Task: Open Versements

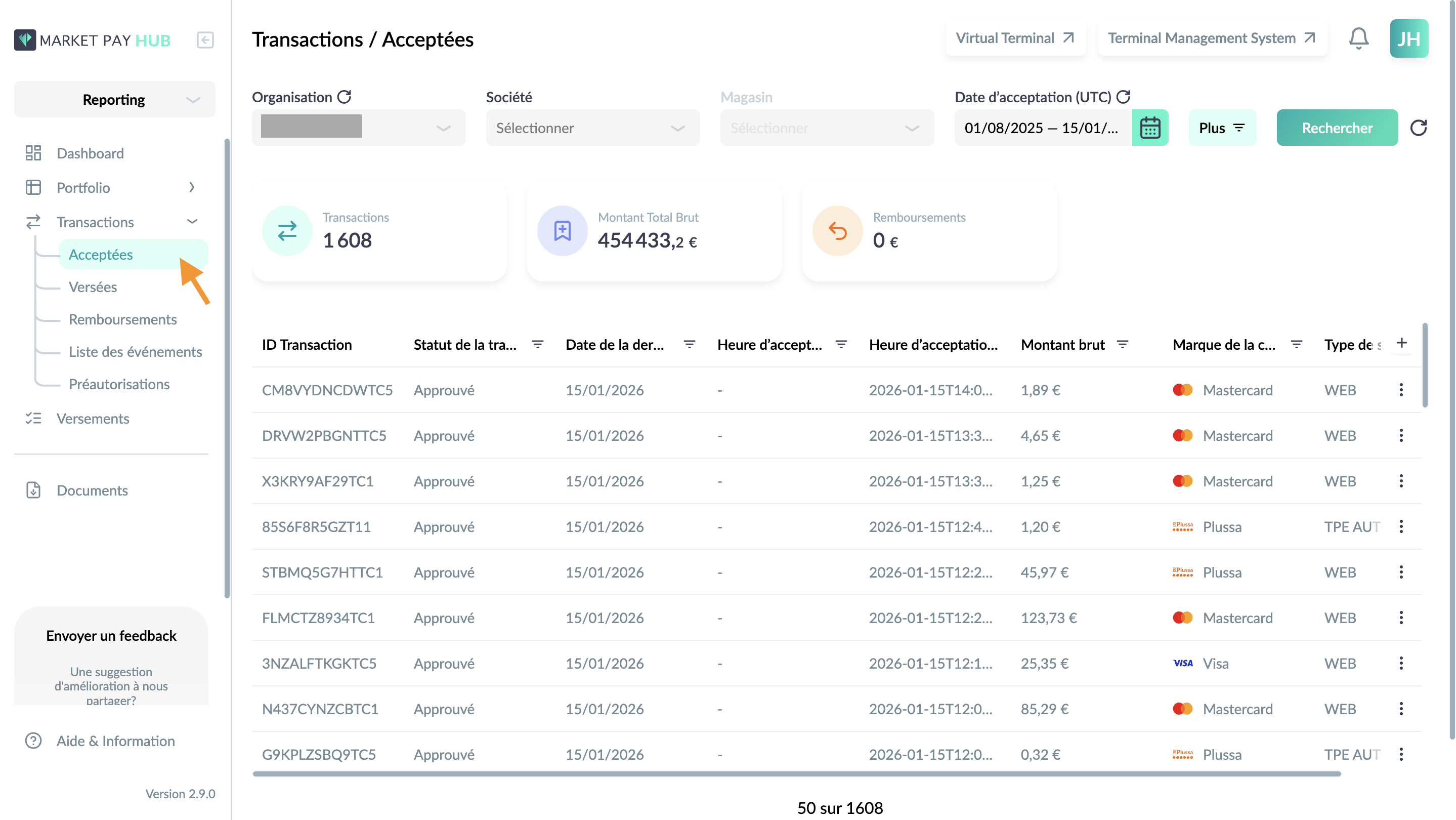Action: (93, 419)
